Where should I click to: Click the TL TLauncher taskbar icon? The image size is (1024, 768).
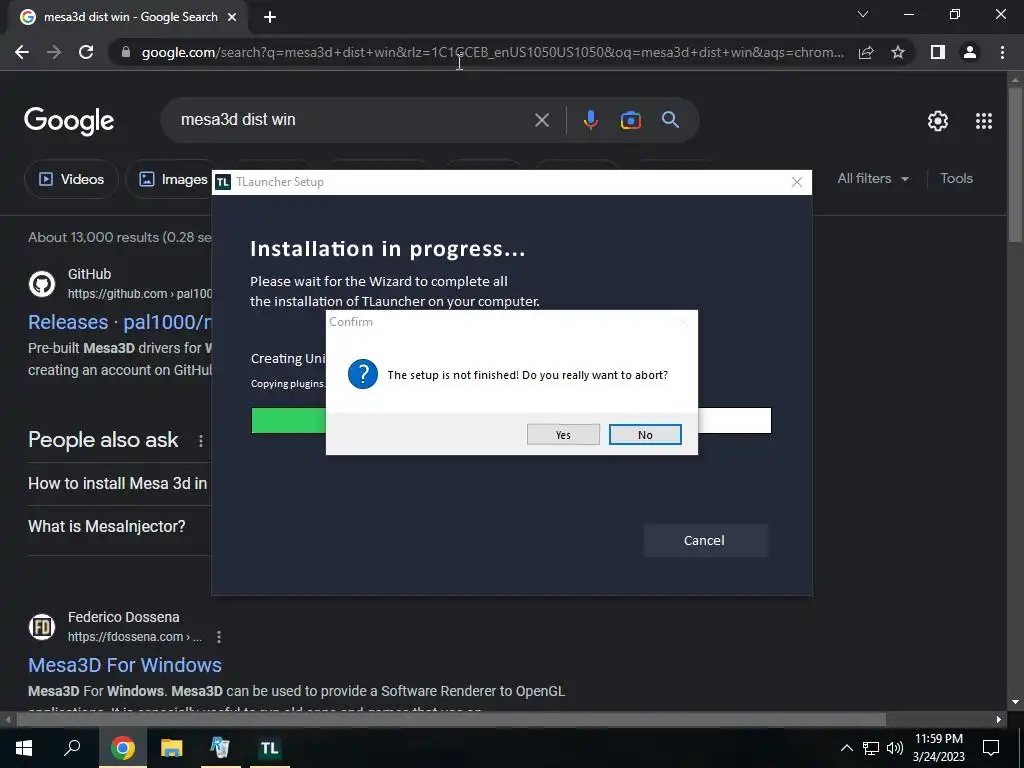coord(270,748)
